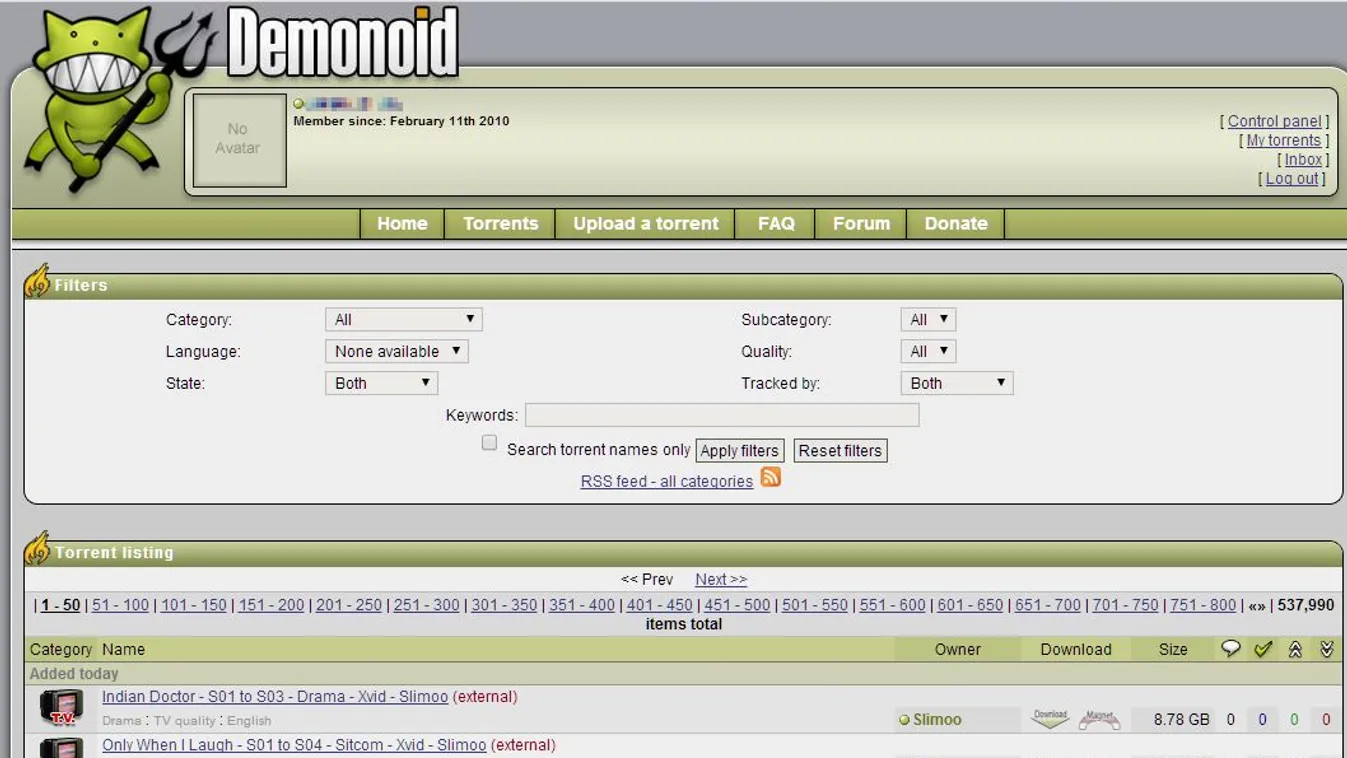Click the TV category icon for Only When I Laugh
The image size is (1347, 758).
click(x=62, y=748)
